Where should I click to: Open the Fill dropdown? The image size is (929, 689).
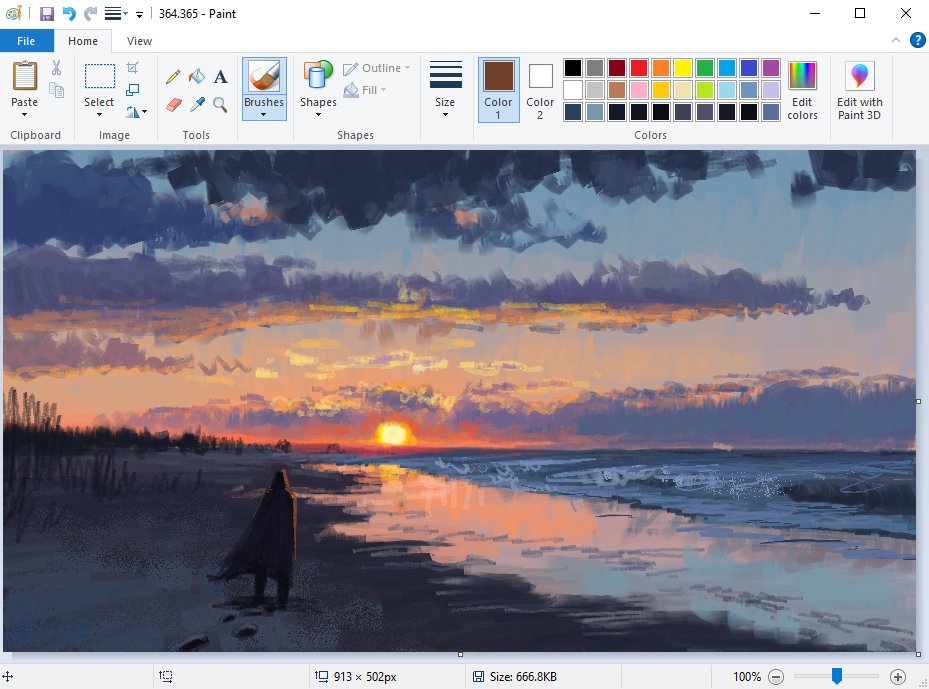pyautogui.click(x=365, y=90)
